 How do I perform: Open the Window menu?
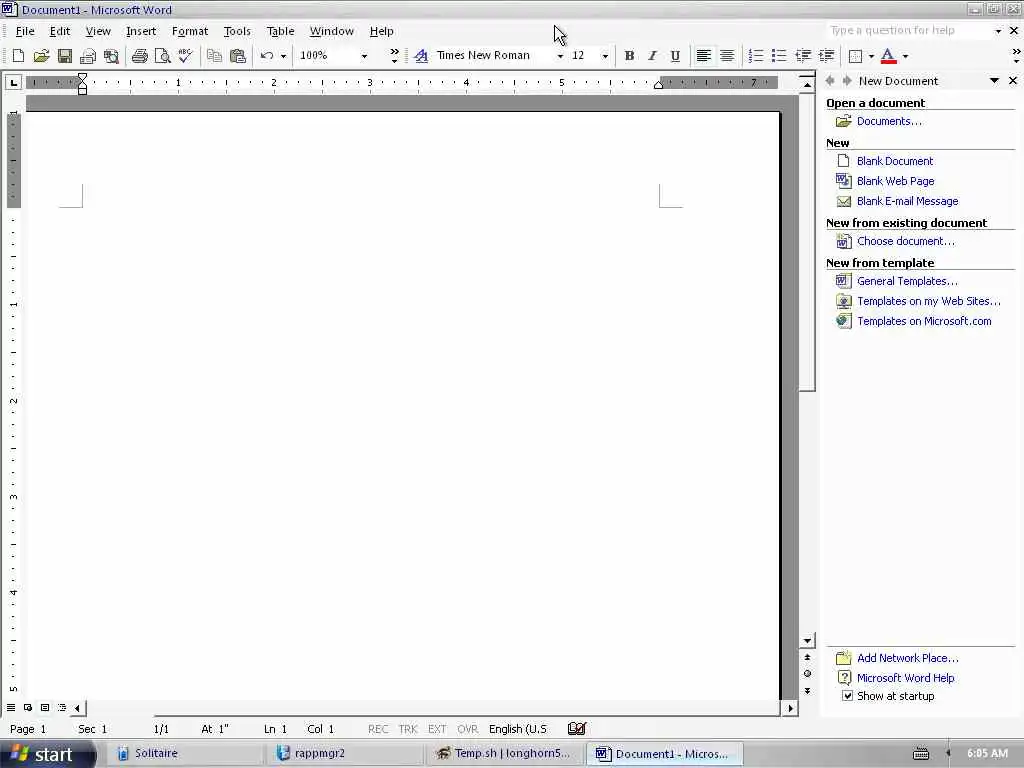pyautogui.click(x=332, y=31)
